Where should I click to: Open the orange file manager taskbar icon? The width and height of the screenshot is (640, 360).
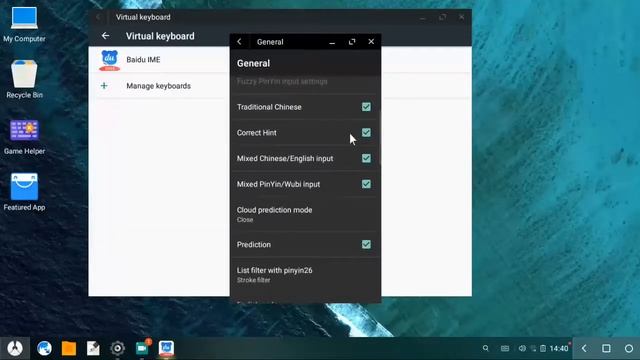pyautogui.click(x=69, y=349)
